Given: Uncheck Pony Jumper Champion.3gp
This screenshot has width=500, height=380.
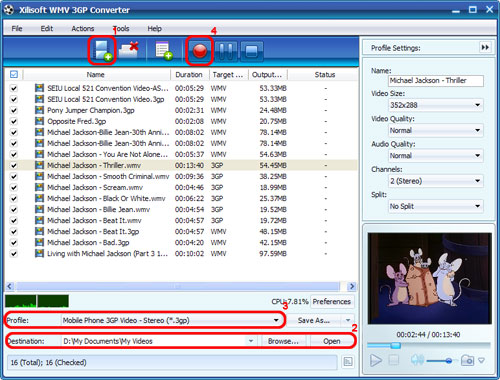Looking at the screenshot, I should 14,110.
